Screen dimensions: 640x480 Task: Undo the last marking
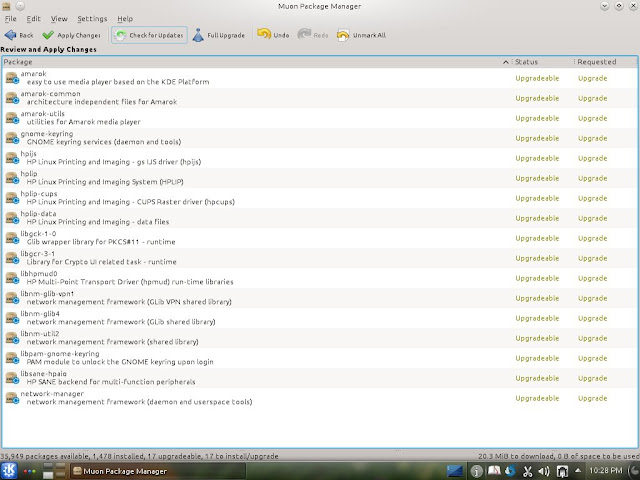(273, 35)
